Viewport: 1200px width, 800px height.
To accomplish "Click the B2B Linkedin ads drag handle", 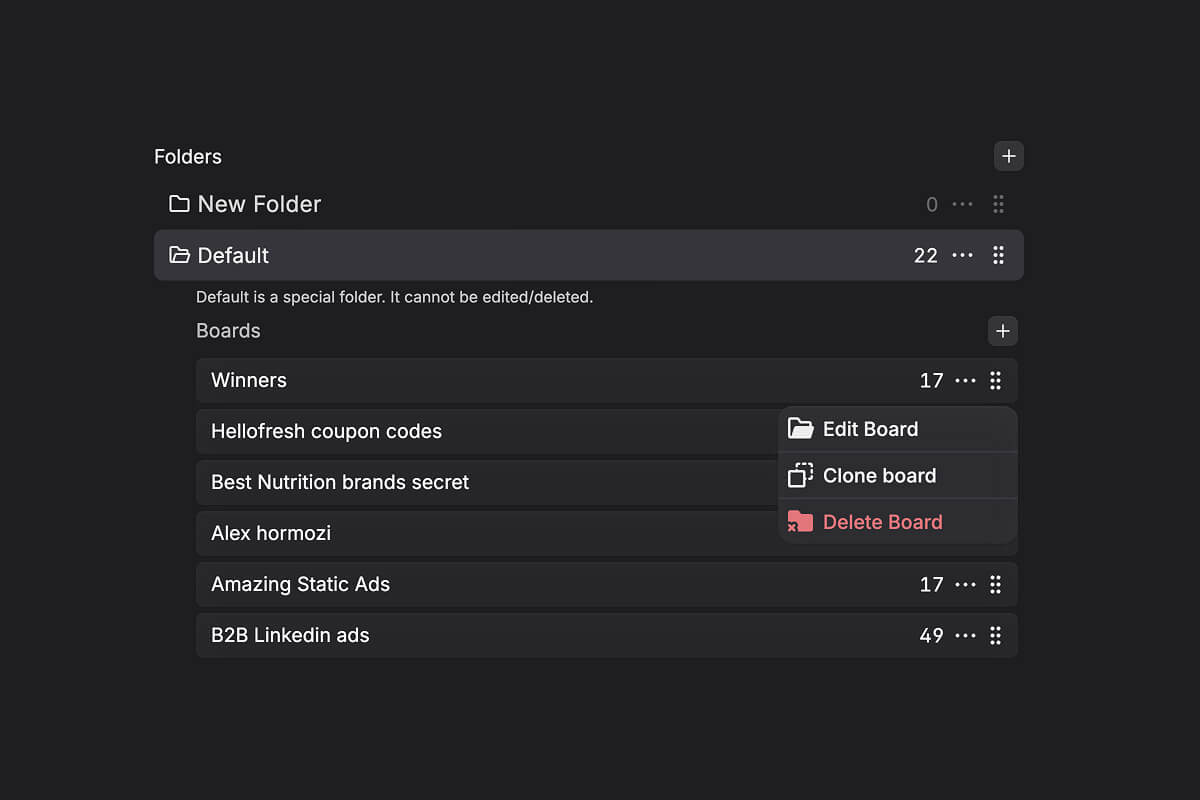I will (995, 636).
